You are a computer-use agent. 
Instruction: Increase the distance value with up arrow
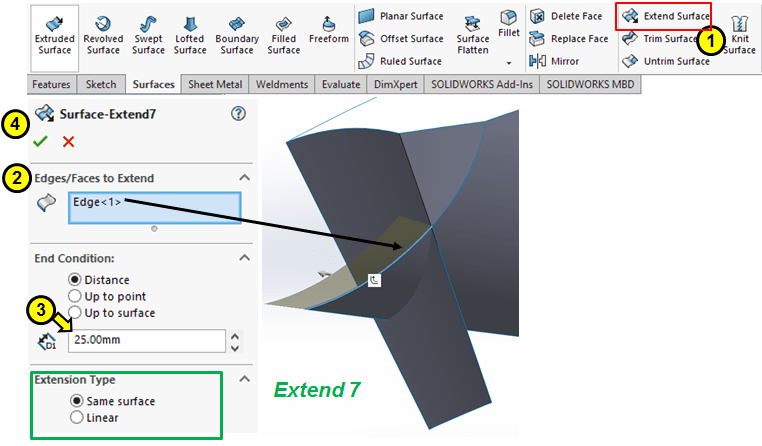pyautogui.click(x=235, y=335)
